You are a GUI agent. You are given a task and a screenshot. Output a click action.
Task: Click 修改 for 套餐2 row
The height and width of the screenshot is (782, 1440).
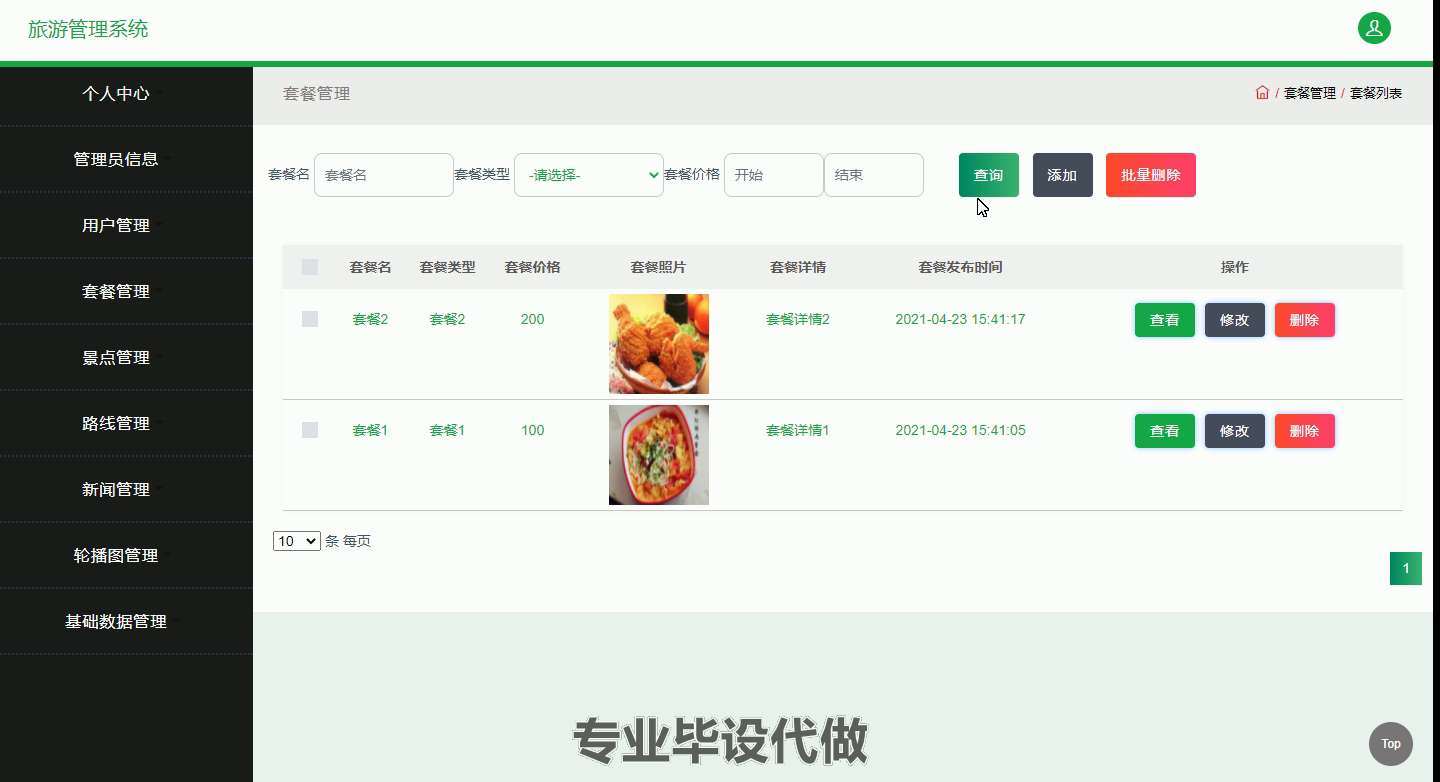click(x=1235, y=320)
